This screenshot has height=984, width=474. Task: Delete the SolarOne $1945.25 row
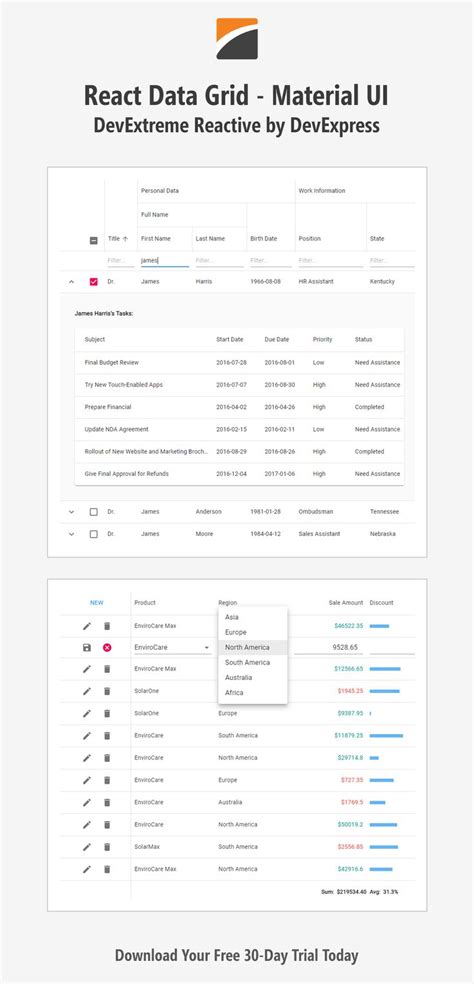coord(107,691)
